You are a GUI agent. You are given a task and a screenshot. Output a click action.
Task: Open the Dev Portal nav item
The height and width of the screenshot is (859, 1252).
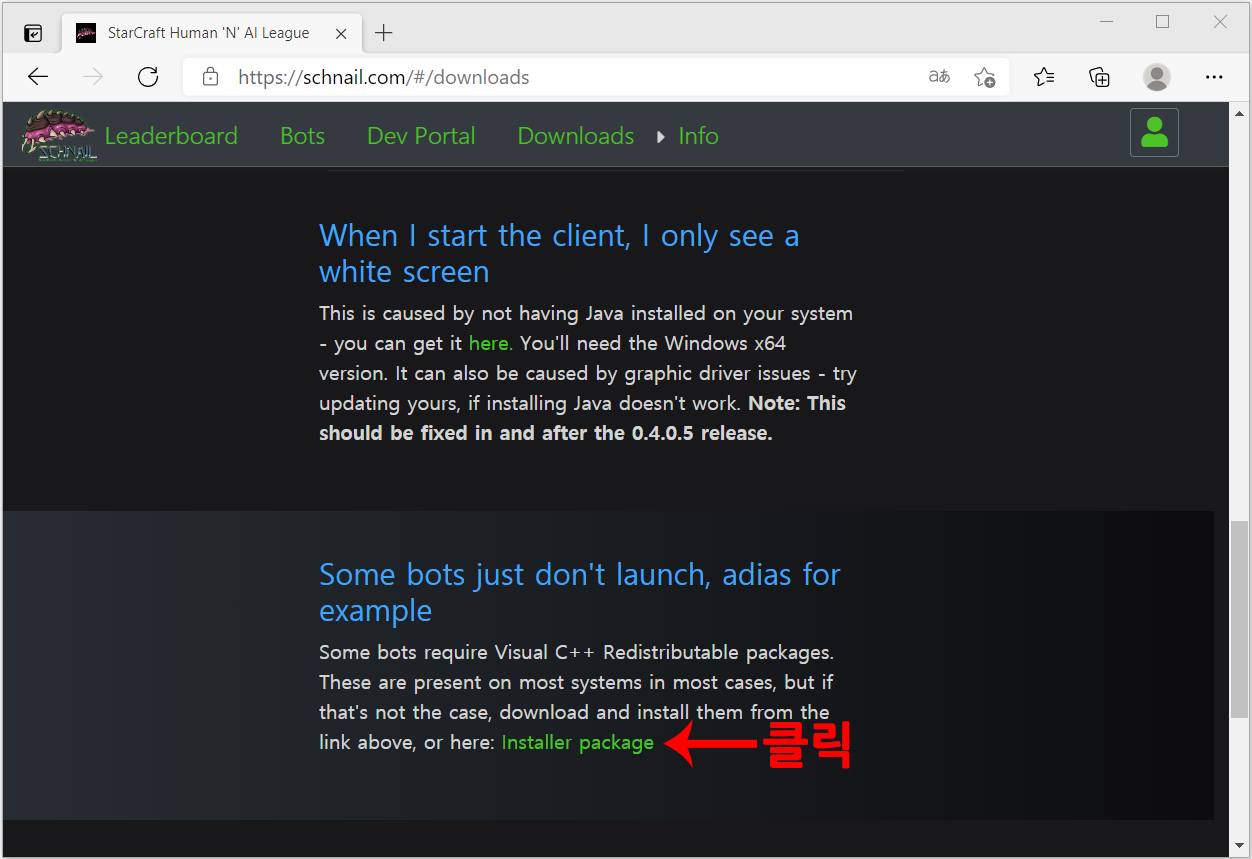click(x=421, y=136)
